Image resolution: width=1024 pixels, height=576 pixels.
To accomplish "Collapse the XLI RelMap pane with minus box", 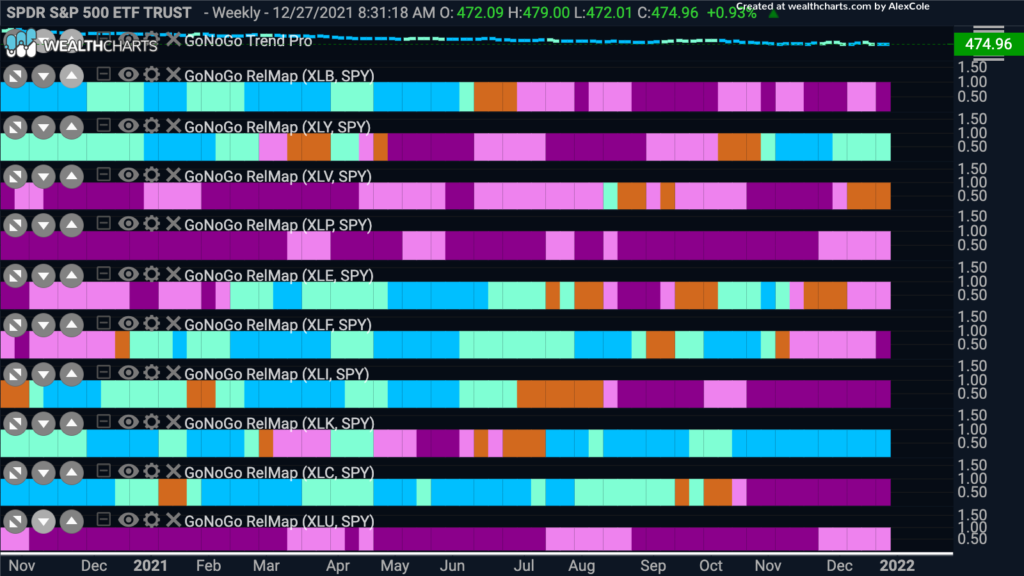I will coord(103,372).
